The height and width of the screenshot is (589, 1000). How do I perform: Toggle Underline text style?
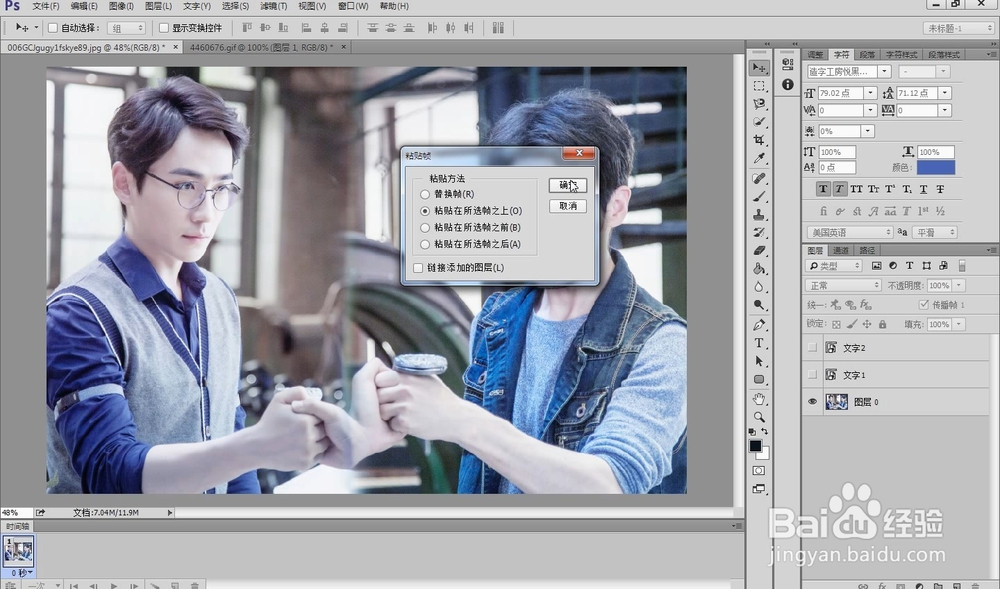coord(923,189)
